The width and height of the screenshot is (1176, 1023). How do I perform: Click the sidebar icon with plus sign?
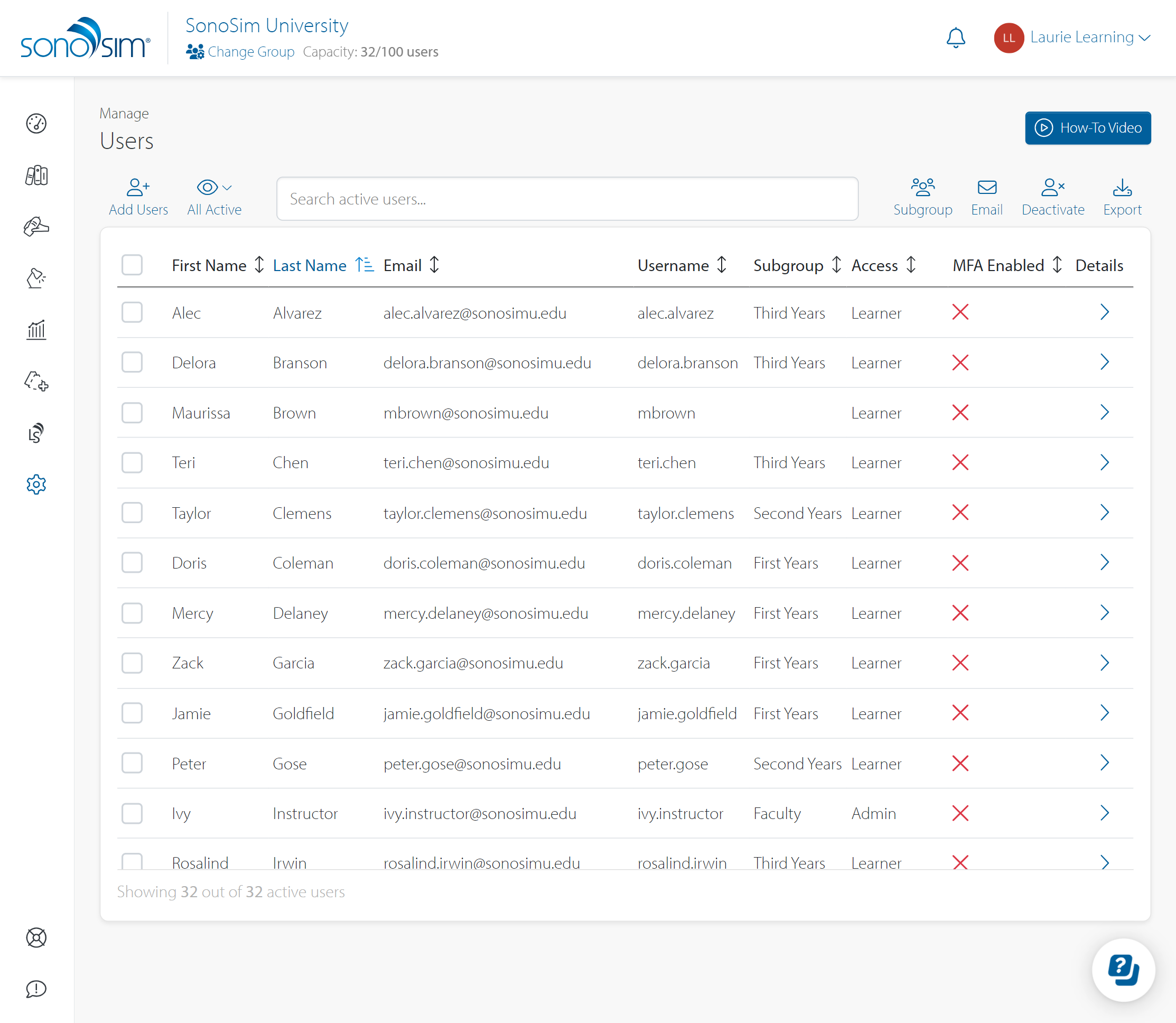(x=36, y=381)
